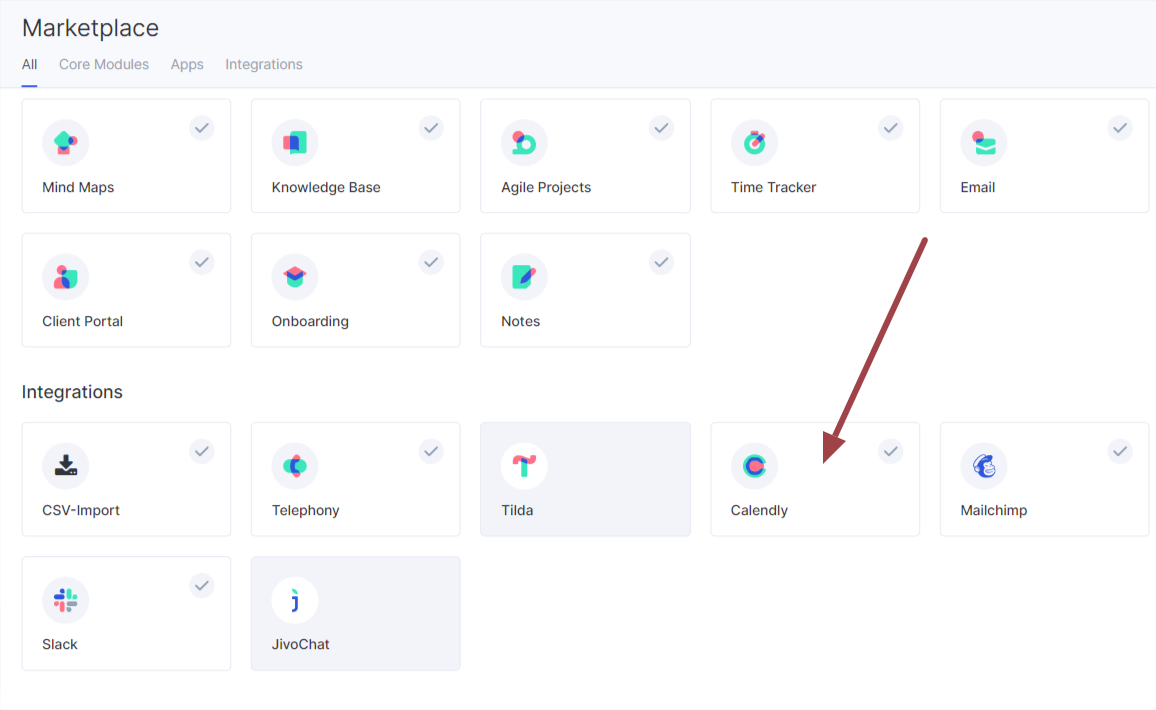Viewport: 1156px width, 710px height.
Task: Switch to the Apps tab
Action: tap(187, 65)
